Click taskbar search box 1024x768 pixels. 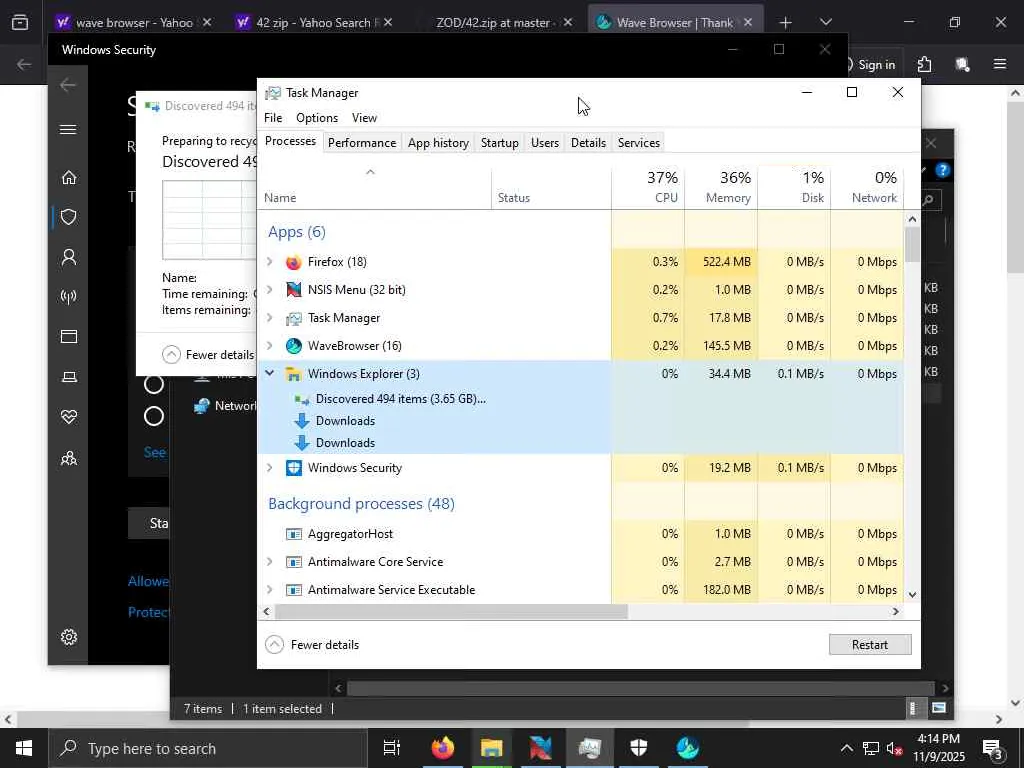(x=209, y=748)
